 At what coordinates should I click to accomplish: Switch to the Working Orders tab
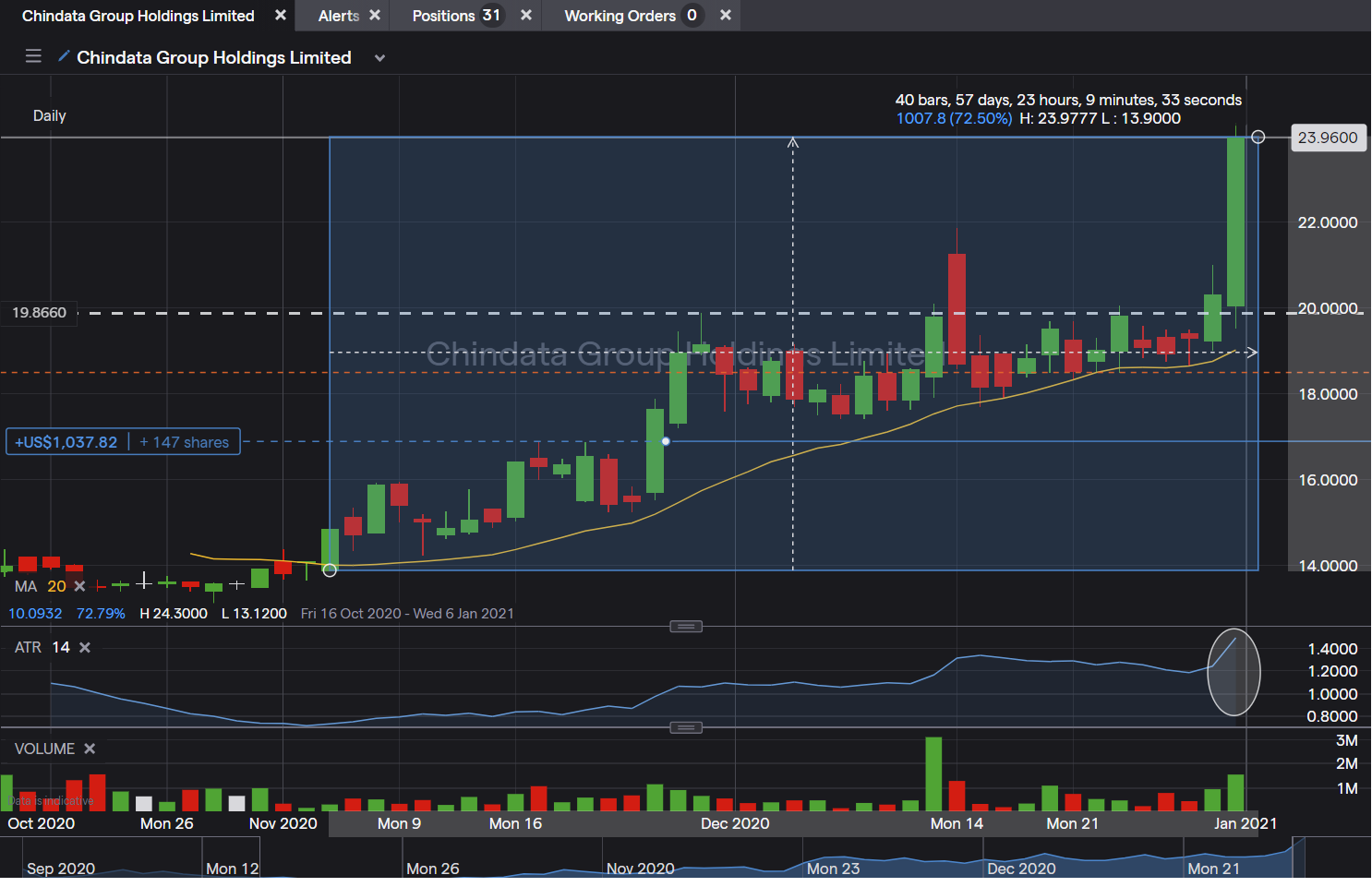620,16
